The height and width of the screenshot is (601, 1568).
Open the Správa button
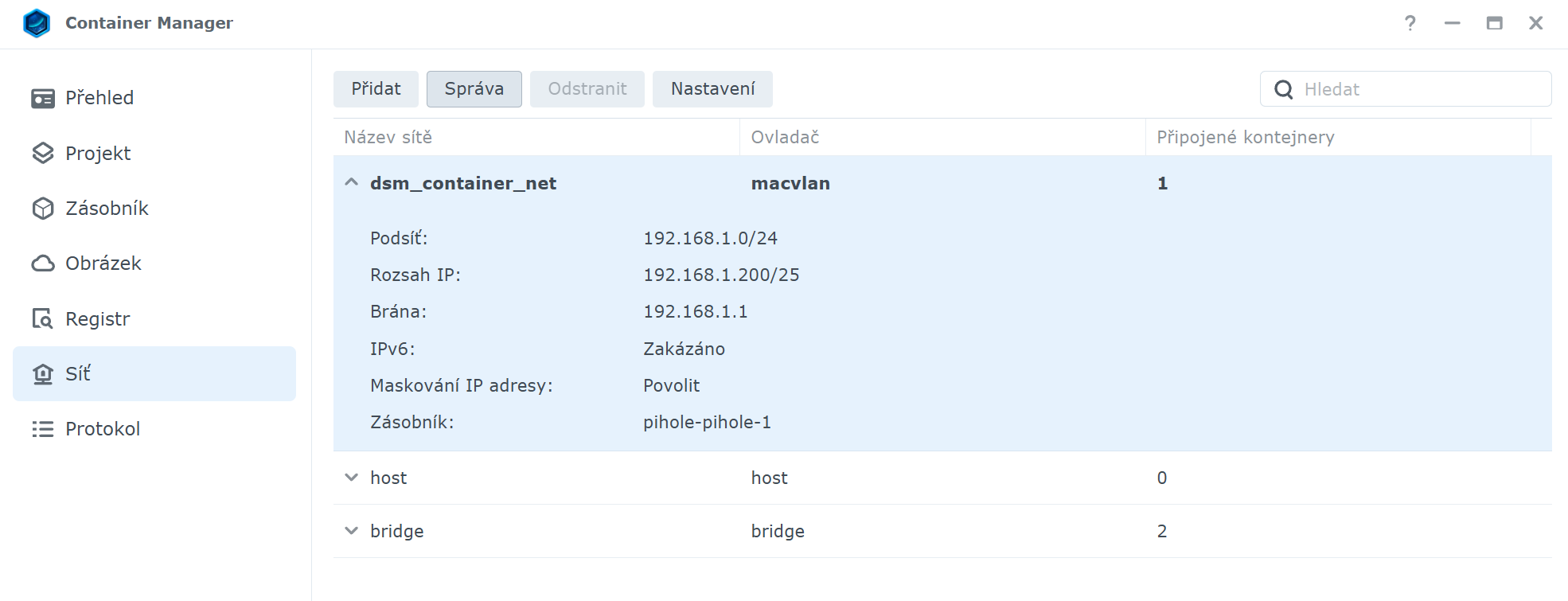(x=474, y=89)
